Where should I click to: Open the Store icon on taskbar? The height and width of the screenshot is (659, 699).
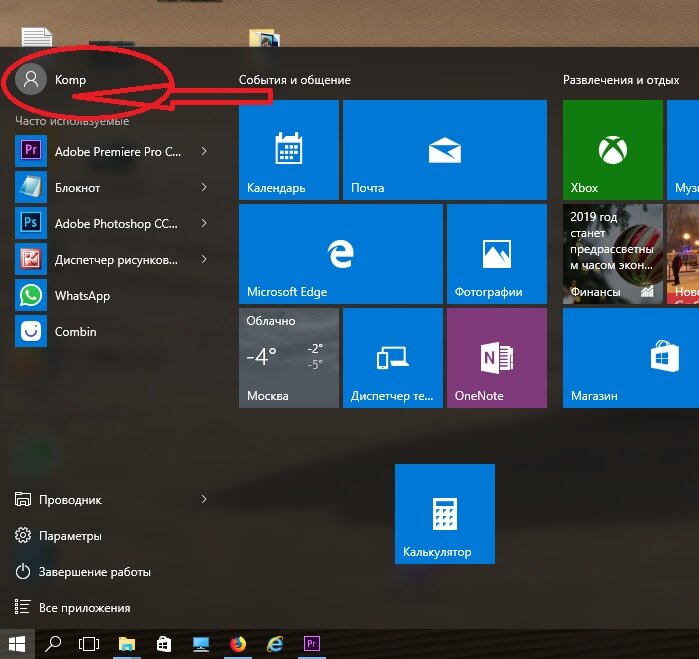pyautogui.click(x=164, y=644)
